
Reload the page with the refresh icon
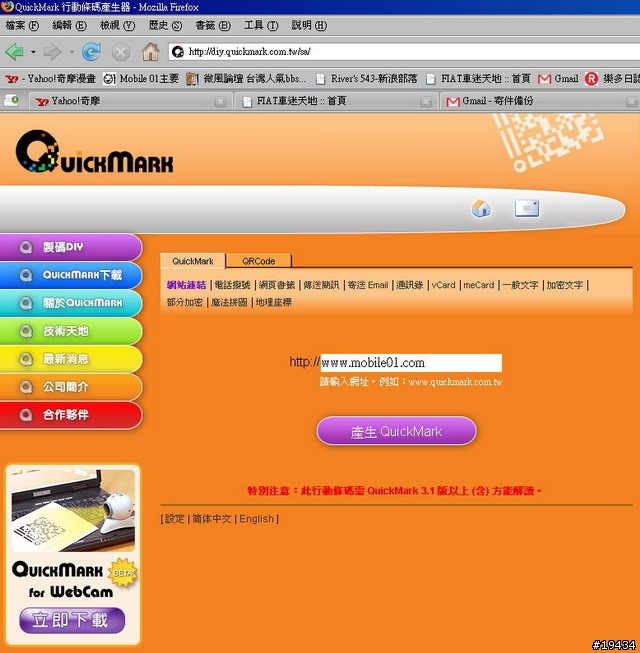(x=91, y=52)
